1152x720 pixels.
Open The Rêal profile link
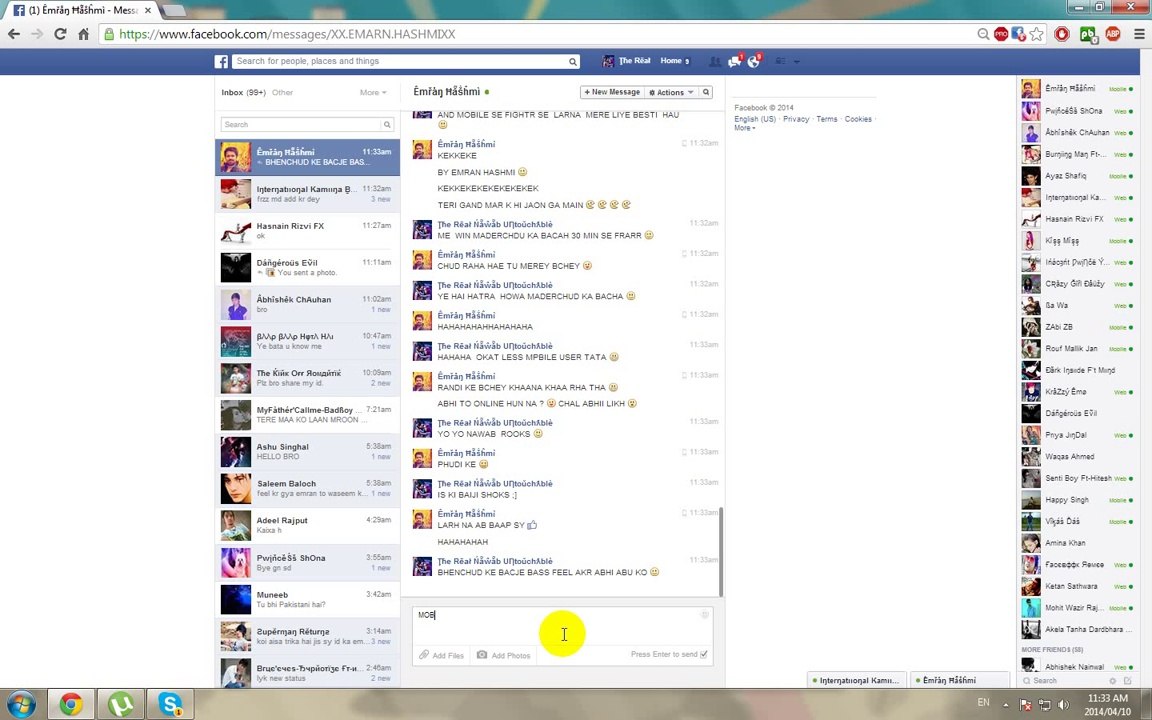(627, 61)
